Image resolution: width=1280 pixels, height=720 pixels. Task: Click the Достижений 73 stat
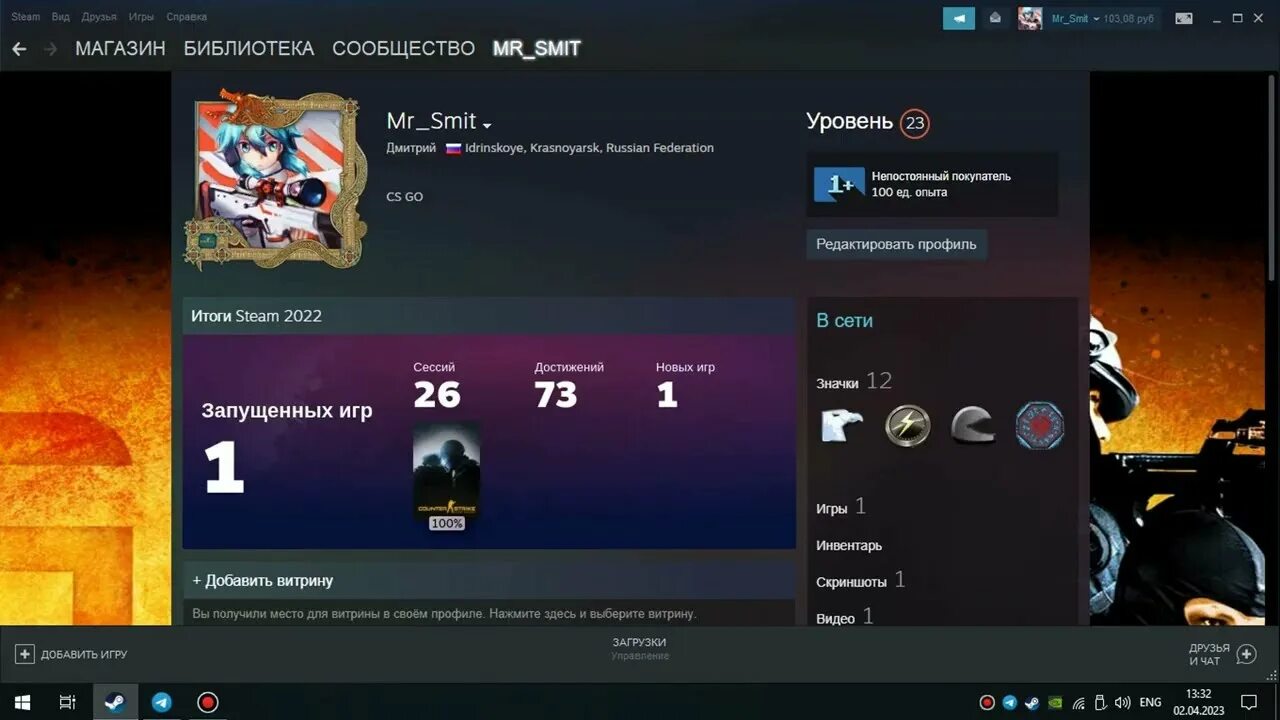pyautogui.click(x=569, y=385)
